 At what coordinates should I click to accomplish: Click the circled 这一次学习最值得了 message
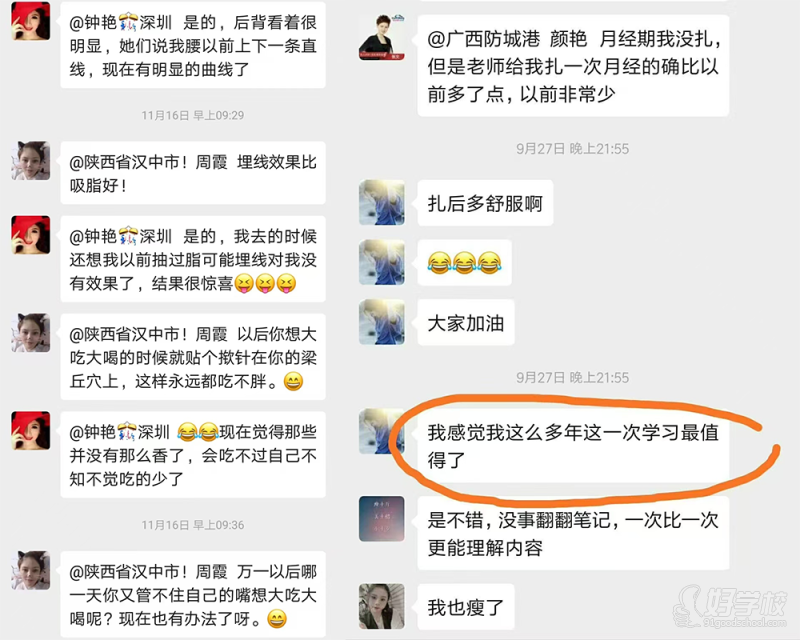click(573, 446)
